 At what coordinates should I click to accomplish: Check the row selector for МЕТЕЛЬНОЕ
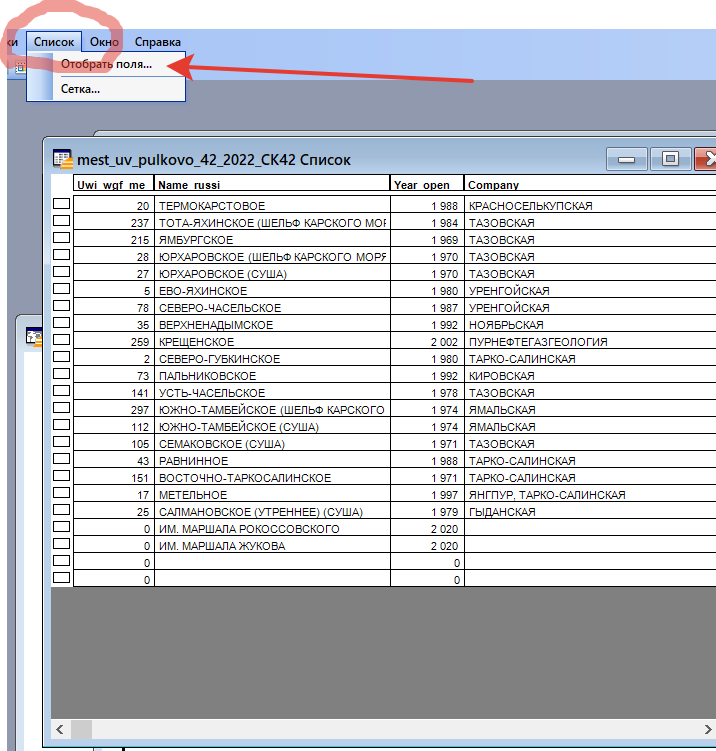61,494
